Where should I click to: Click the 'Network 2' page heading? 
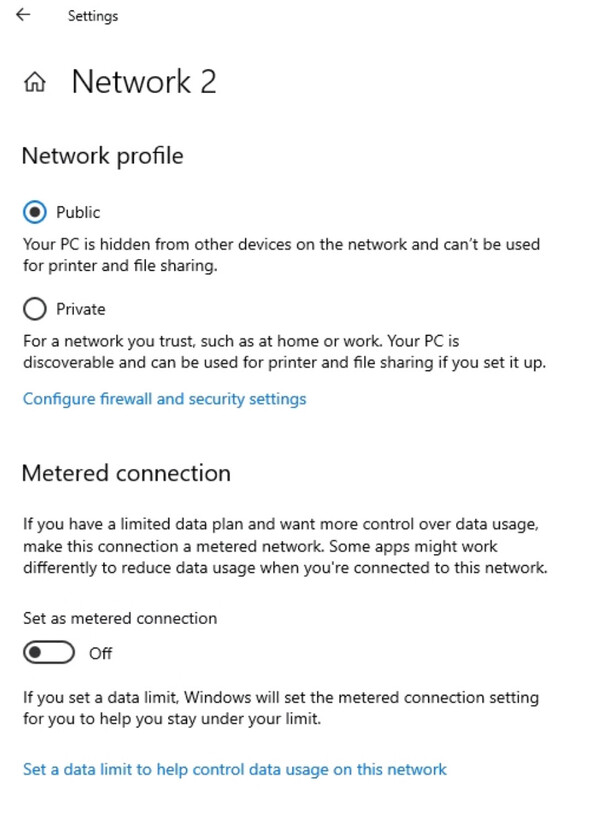143,82
